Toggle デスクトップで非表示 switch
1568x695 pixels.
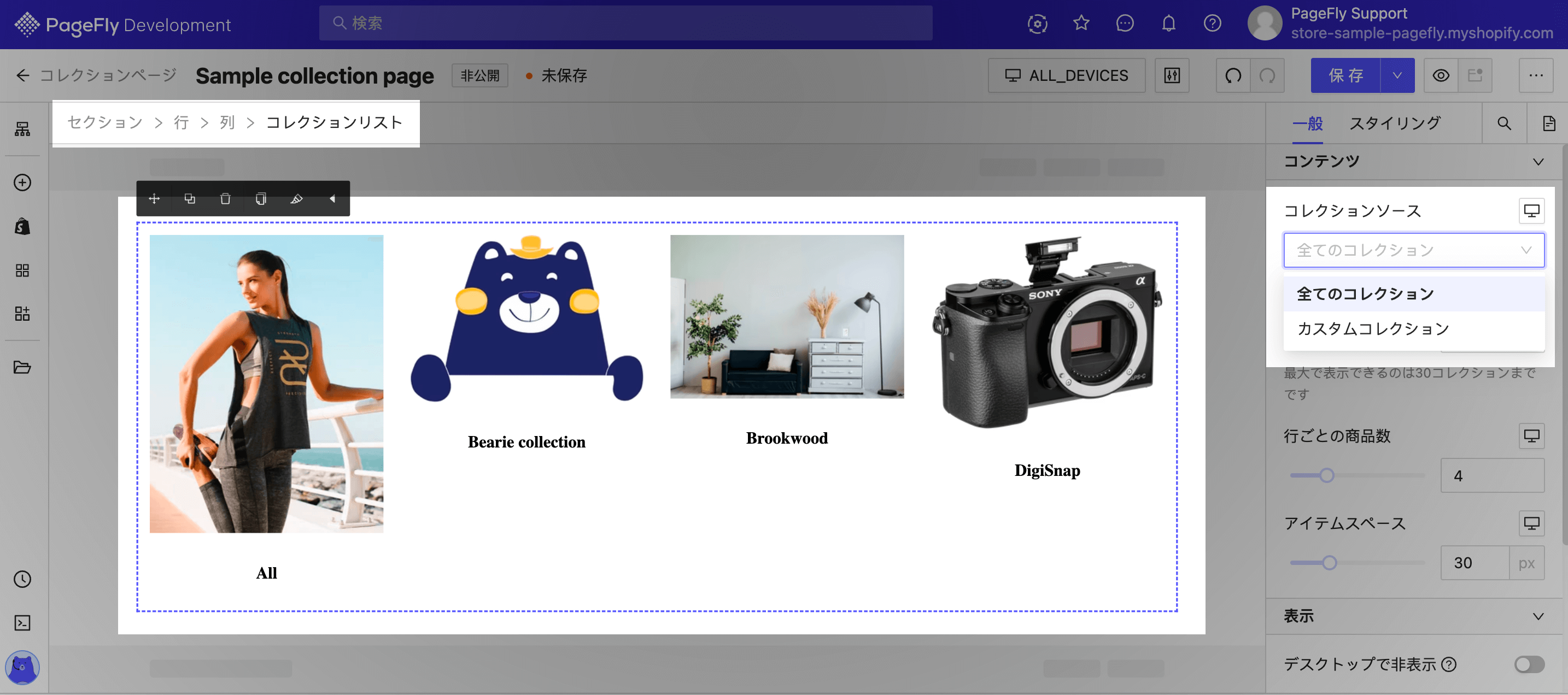pos(1529,664)
